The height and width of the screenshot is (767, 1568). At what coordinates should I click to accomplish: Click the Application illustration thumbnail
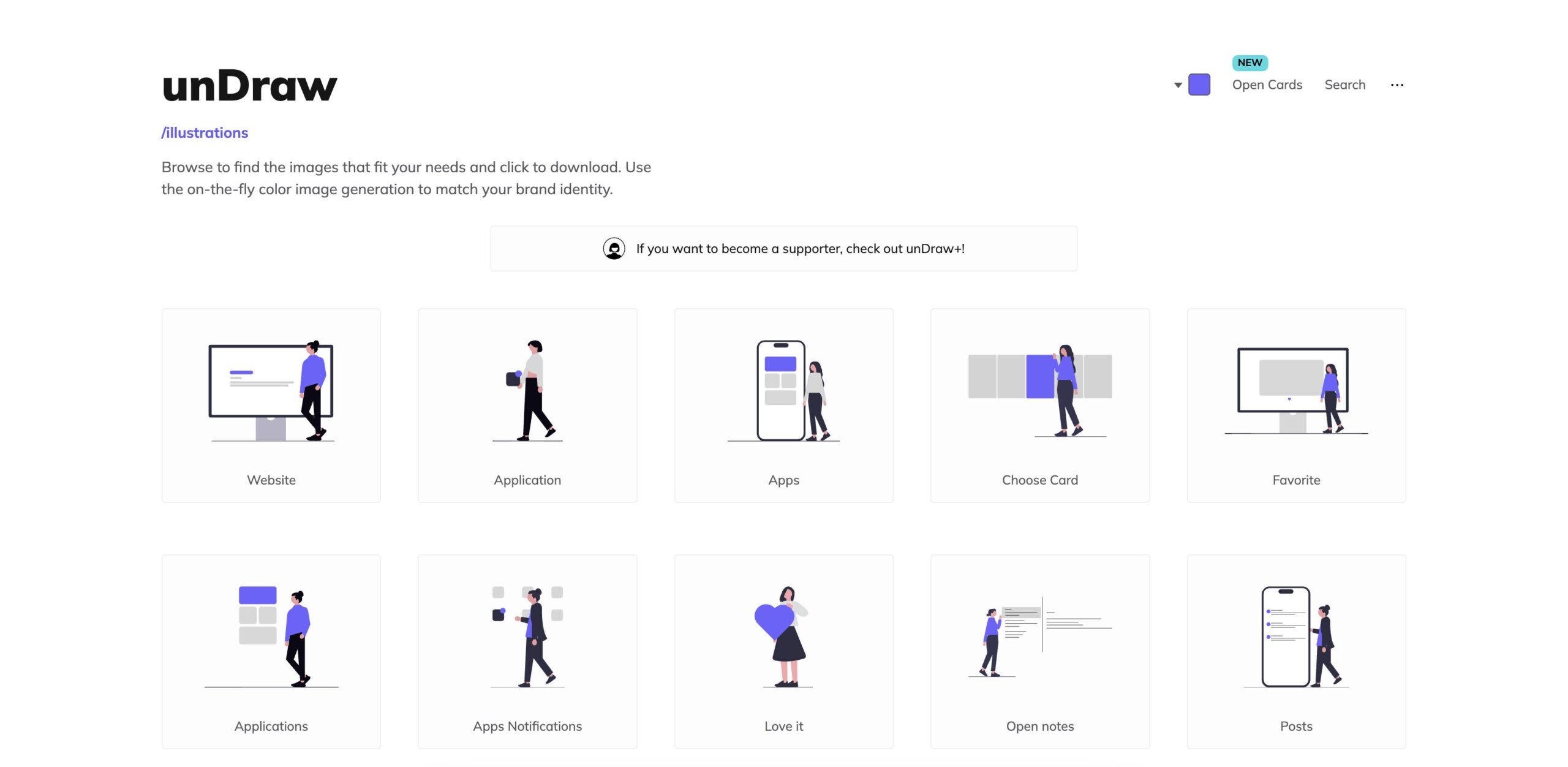pos(527,405)
